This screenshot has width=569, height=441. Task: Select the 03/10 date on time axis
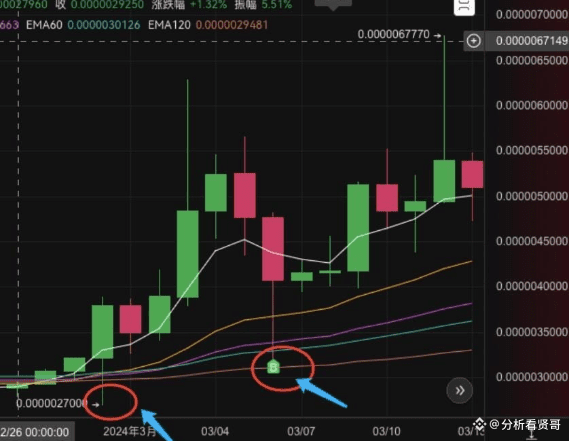386,431
